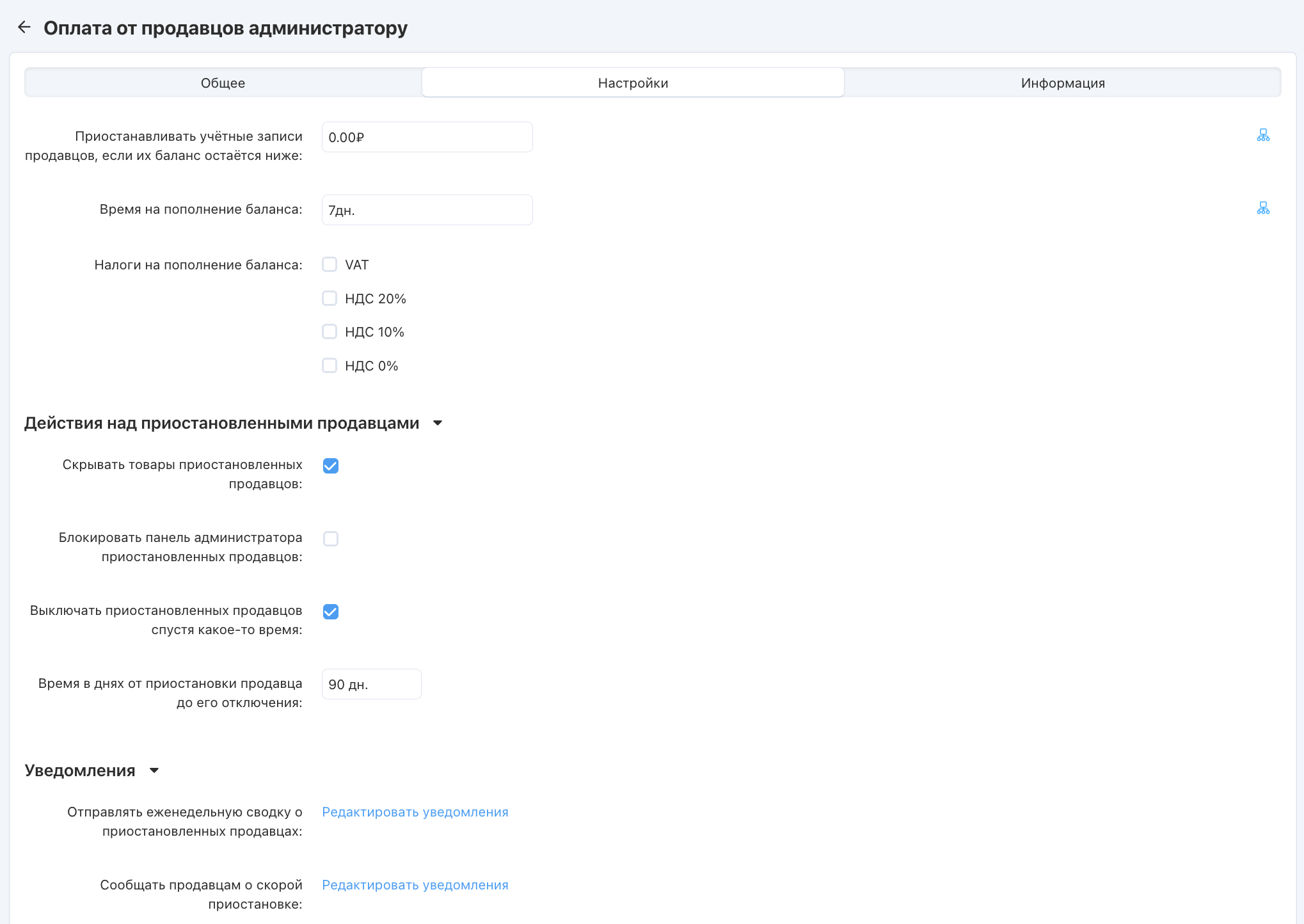Open edit notifications link for weekly summary
Image resolution: width=1304 pixels, height=924 pixels.
coord(415,812)
